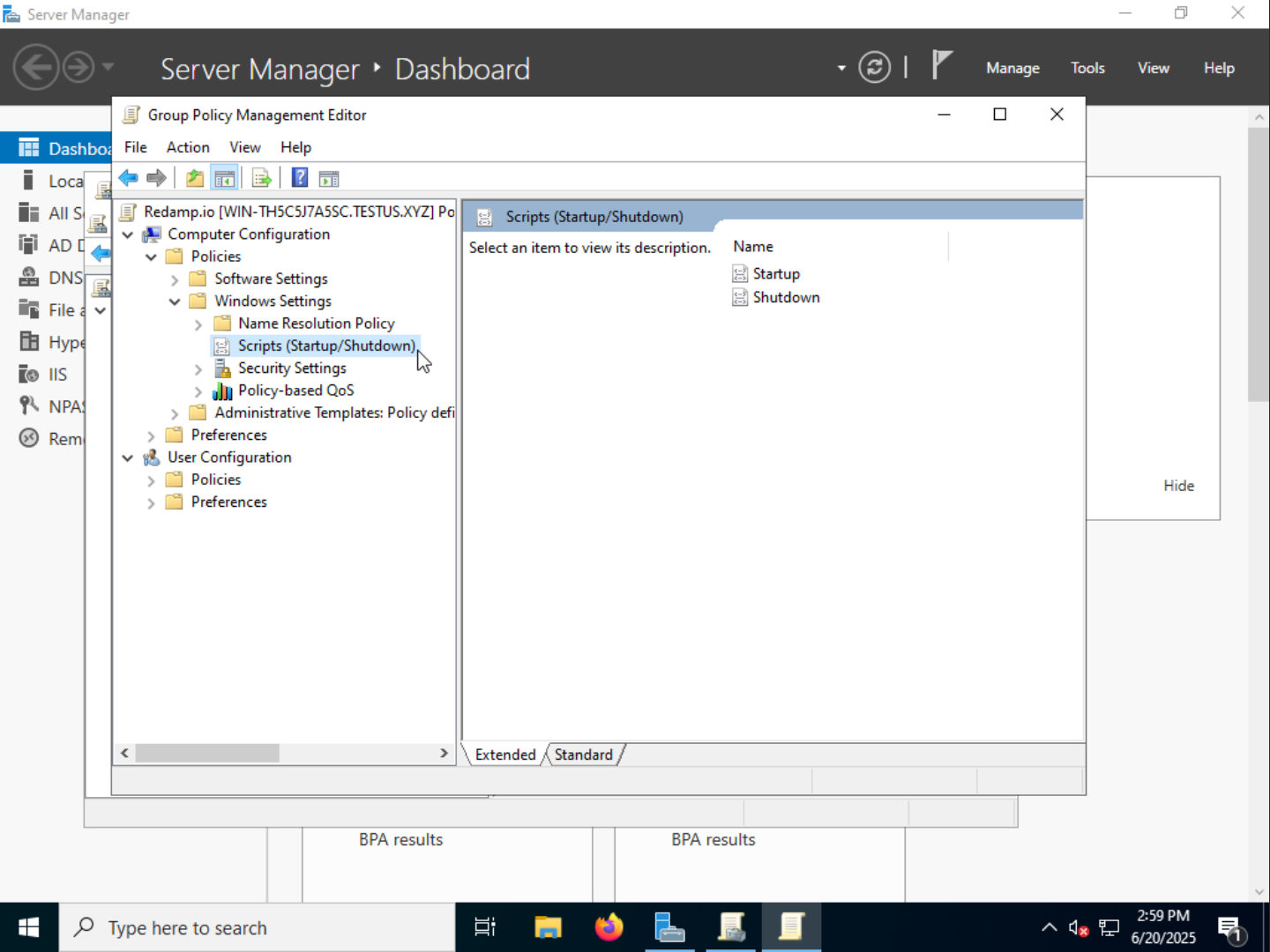The width and height of the screenshot is (1270, 952).
Task: Open the clock and date flyout
Action: pos(1163,927)
